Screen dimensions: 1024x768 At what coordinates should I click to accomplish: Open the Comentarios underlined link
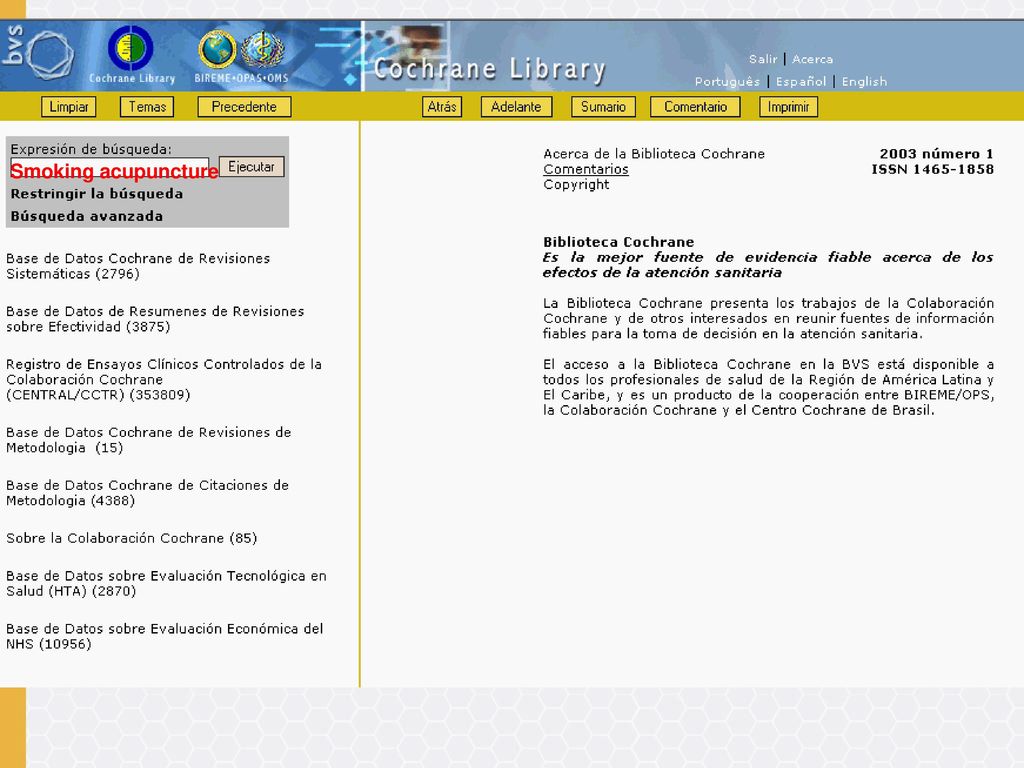(586, 169)
